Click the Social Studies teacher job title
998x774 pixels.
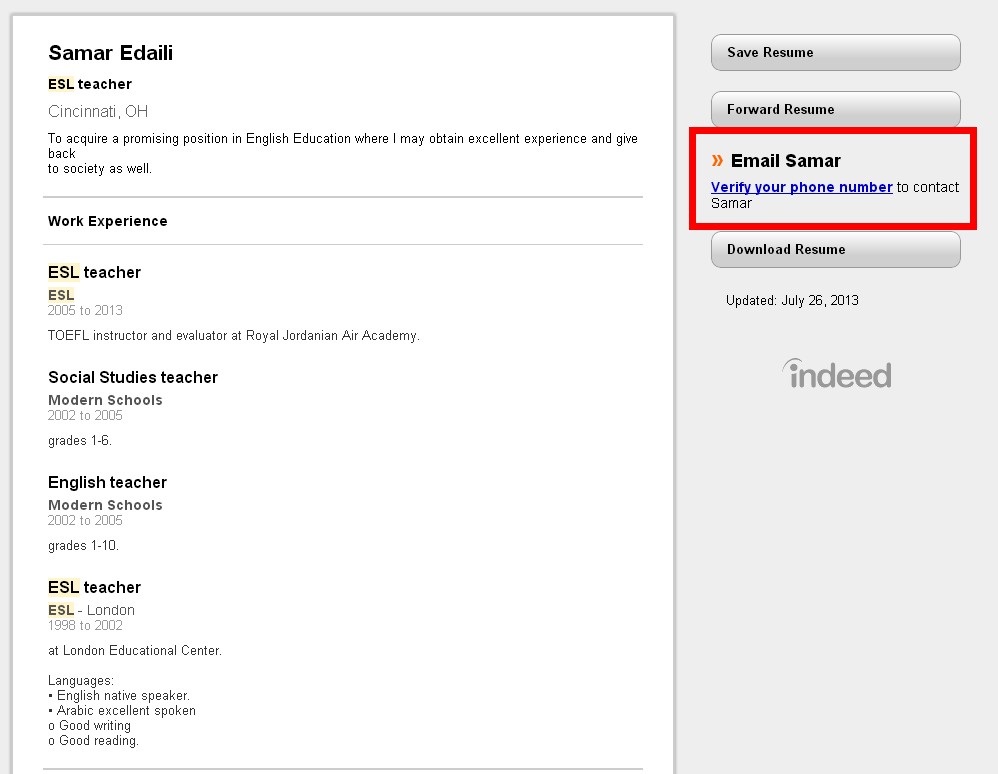coord(133,377)
